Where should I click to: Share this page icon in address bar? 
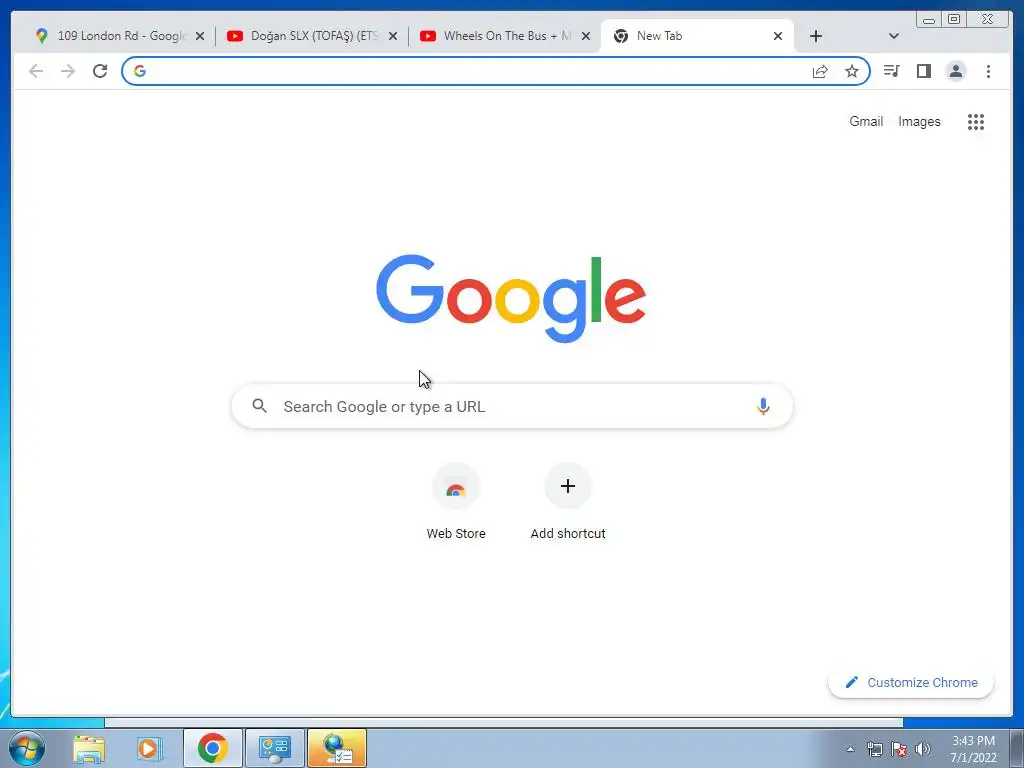click(820, 71)
